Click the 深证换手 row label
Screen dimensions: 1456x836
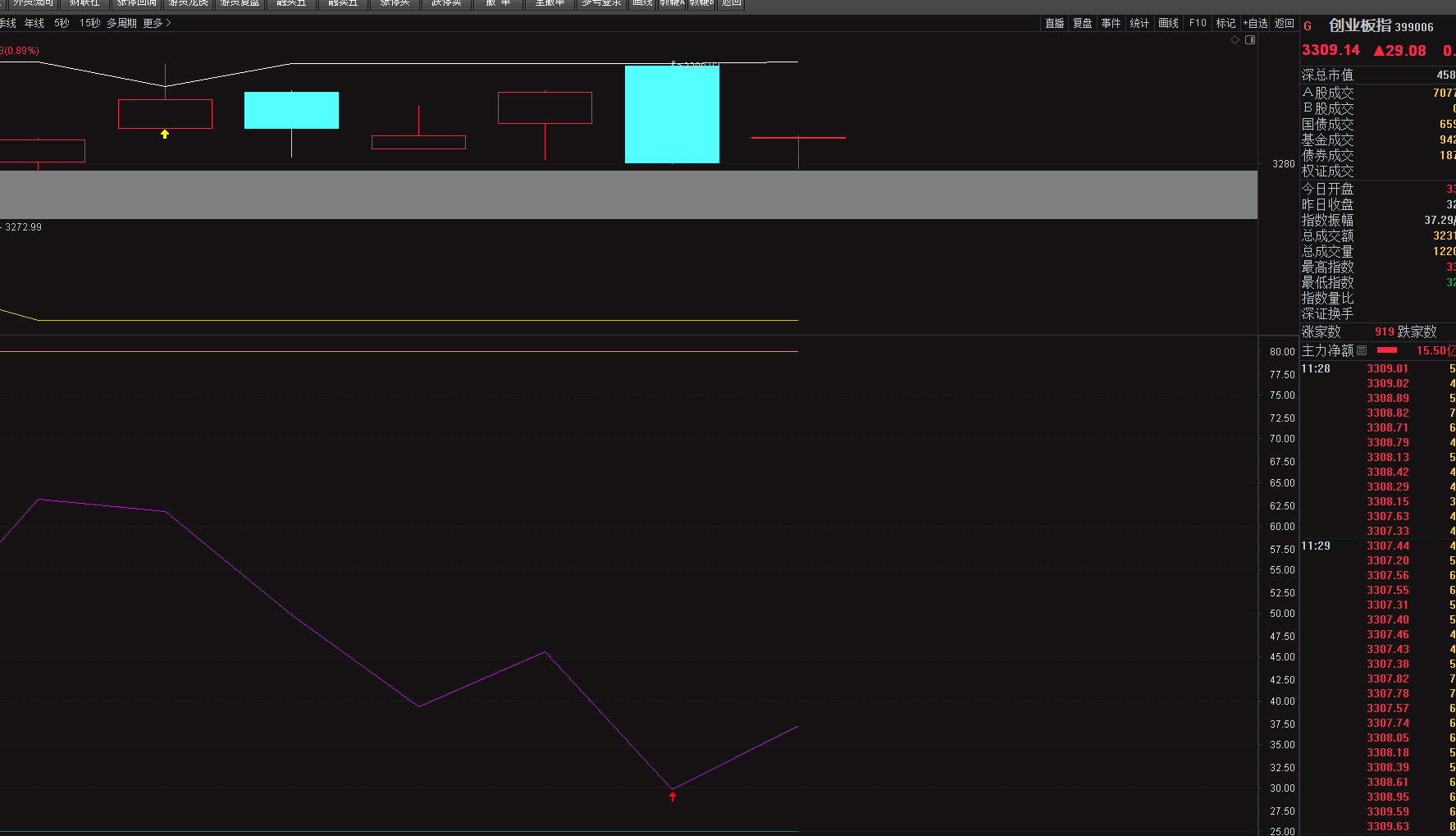(1327, 313)
